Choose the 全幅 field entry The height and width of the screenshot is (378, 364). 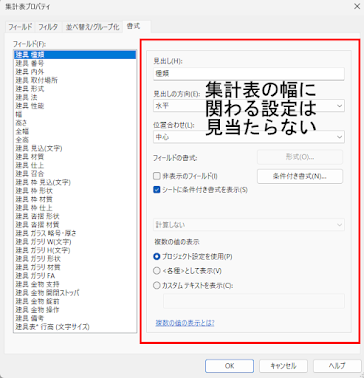pyautogui.click(x=75, y=131)
